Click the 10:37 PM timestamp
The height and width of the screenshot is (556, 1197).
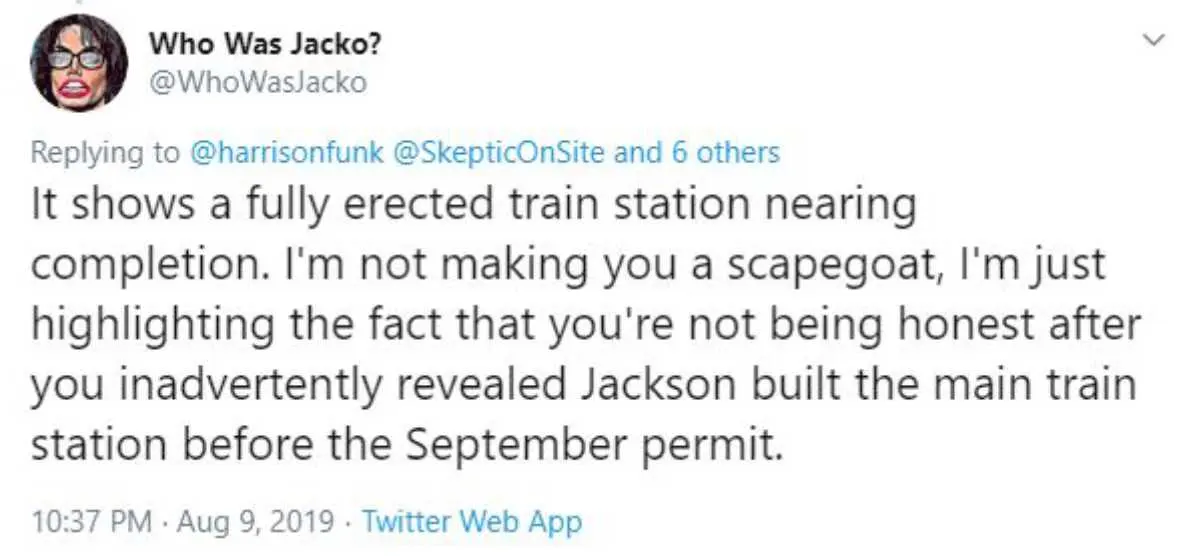click(90, 522)
